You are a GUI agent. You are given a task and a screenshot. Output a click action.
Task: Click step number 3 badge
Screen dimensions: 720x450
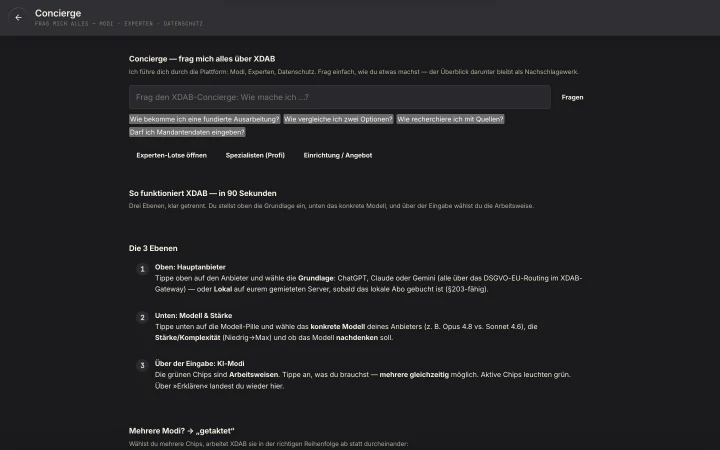pos(142,366)
